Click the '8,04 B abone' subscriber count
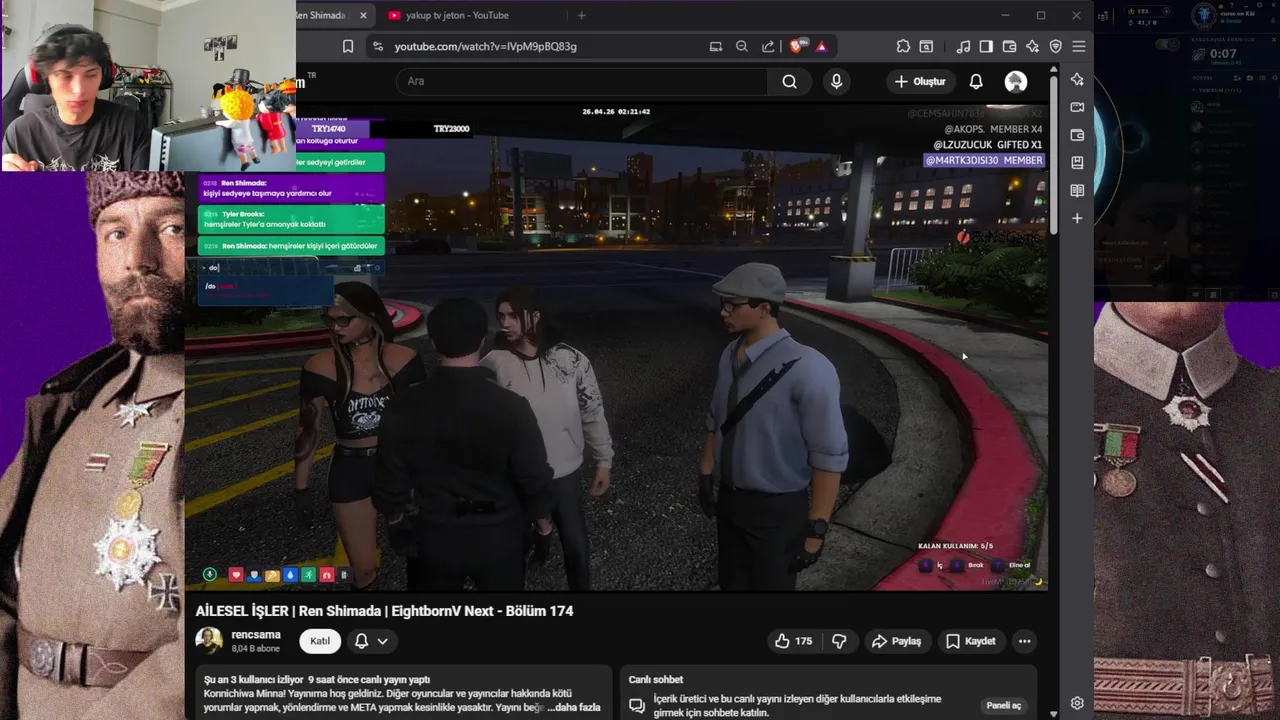Image resolution: width=1280 pixels, height=720 pixels. pyautogui.click(x=255, y=649)
